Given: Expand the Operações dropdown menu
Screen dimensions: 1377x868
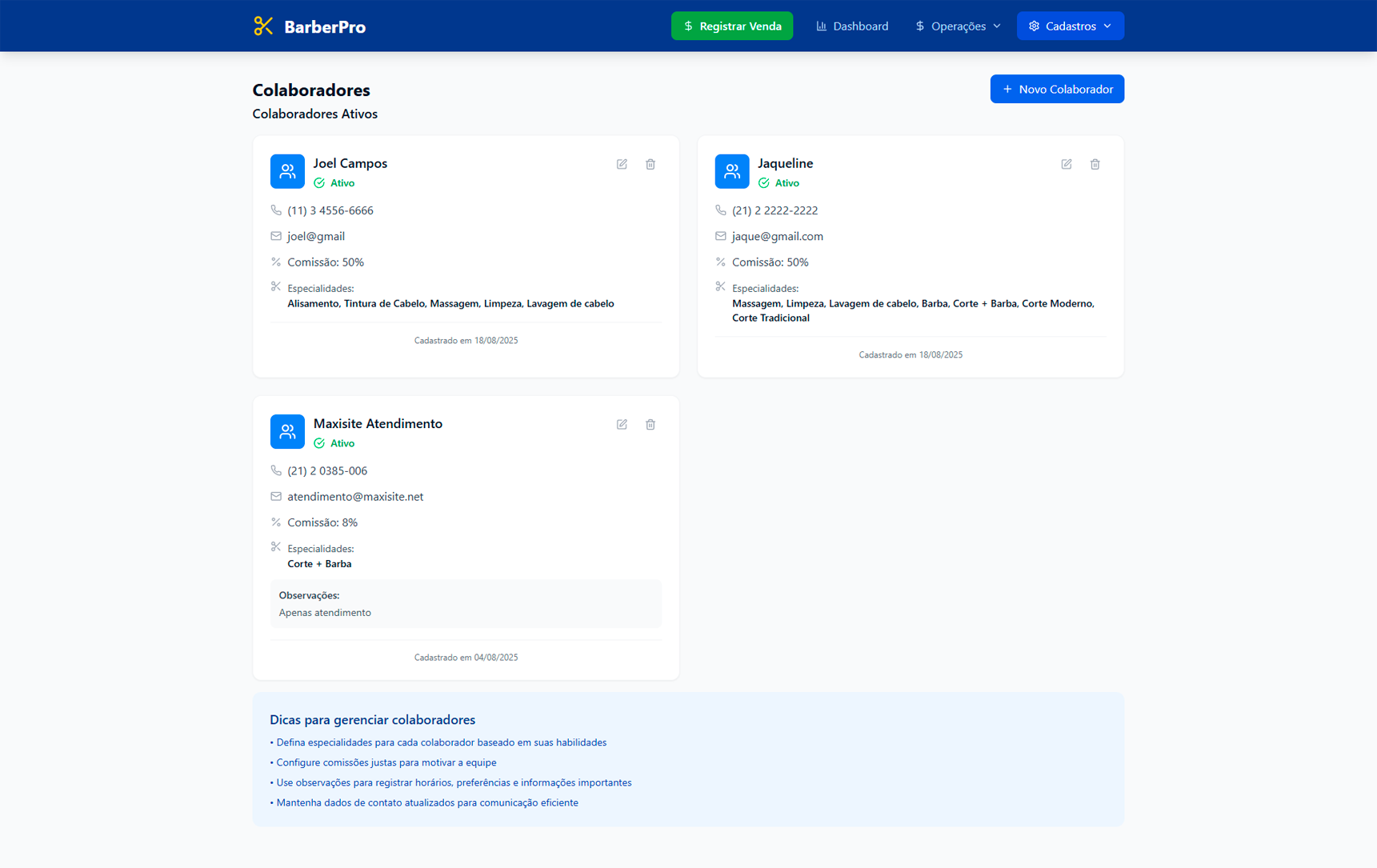Looking at the screenshot, I should [x=958, y=26].
